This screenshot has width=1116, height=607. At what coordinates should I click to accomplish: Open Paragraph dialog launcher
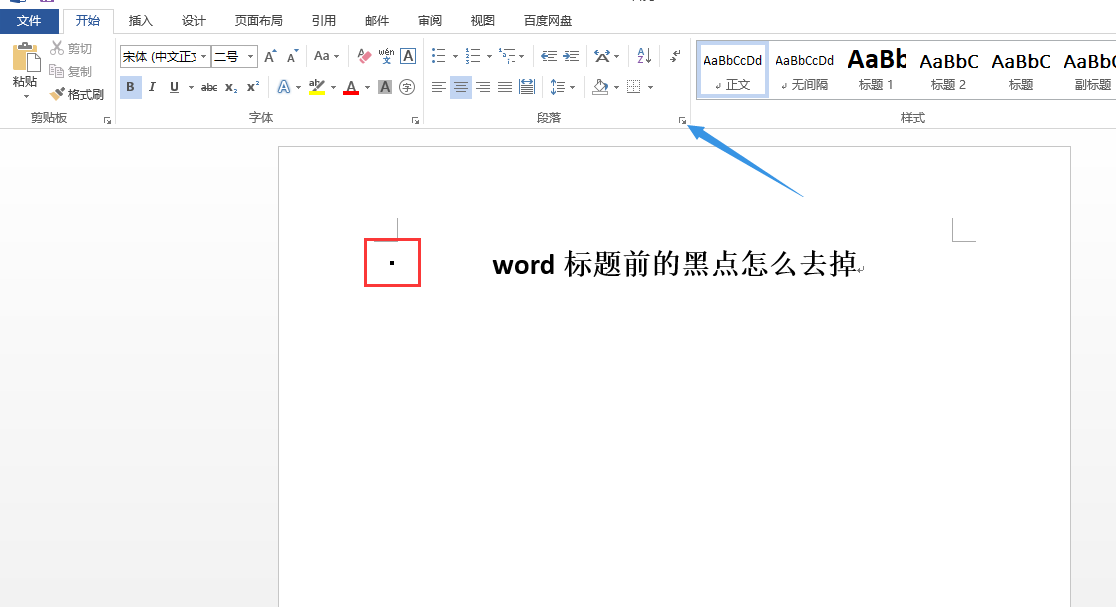point(682,121)
